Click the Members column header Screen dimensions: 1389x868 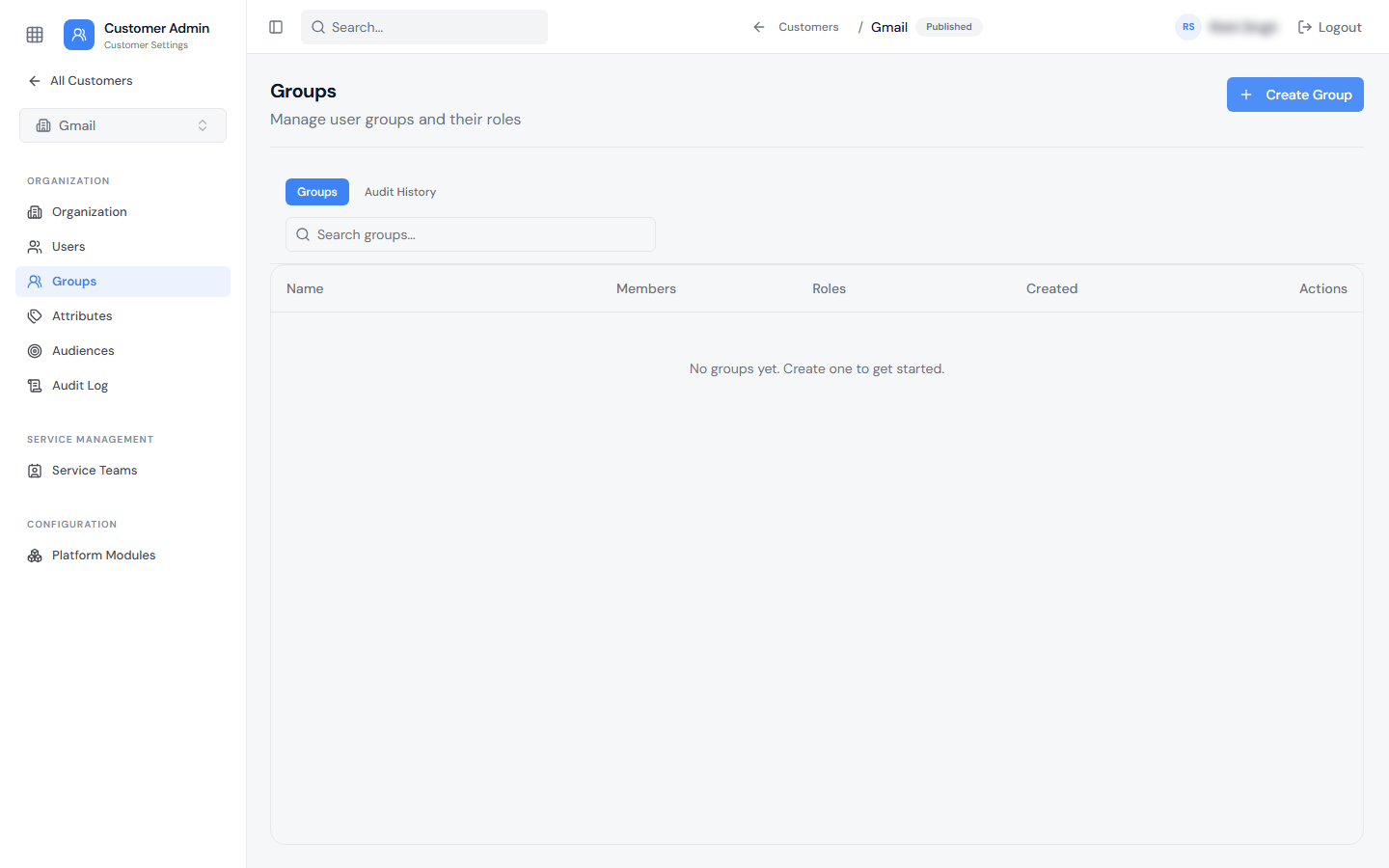click(x=646, y=288)
